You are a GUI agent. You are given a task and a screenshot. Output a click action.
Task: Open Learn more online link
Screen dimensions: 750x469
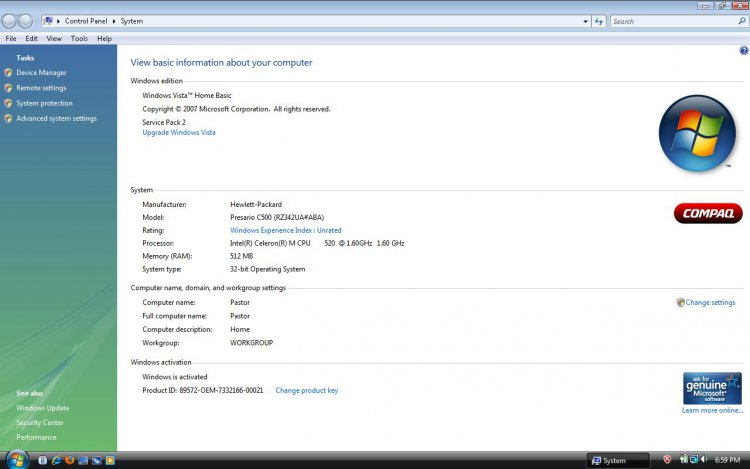pos(713,410)
